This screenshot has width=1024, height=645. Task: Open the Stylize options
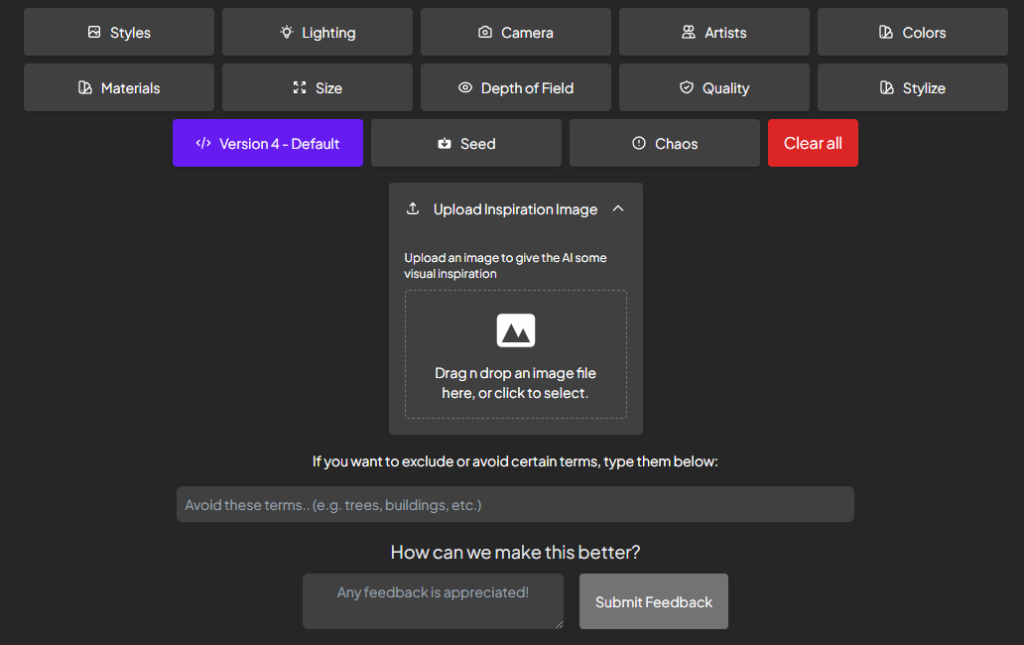coord(913,87)
